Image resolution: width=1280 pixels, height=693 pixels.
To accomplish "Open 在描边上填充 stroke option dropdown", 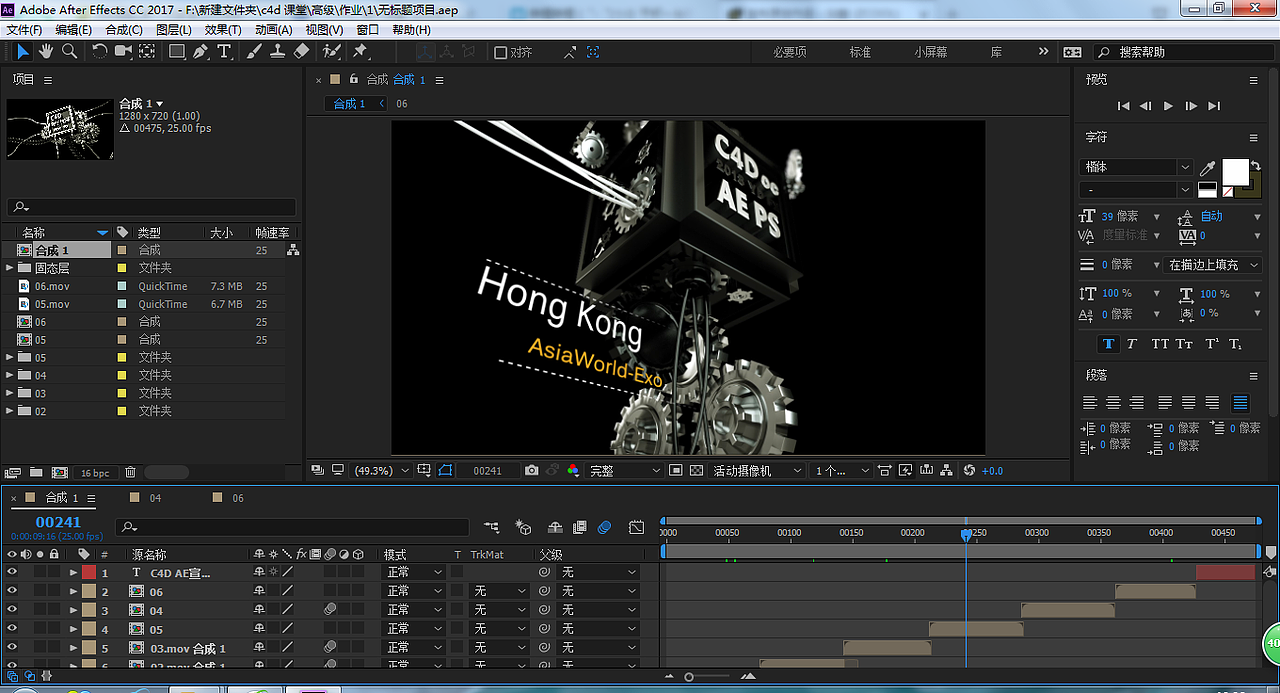I will pyautogui.click(x=1212, y=265).
